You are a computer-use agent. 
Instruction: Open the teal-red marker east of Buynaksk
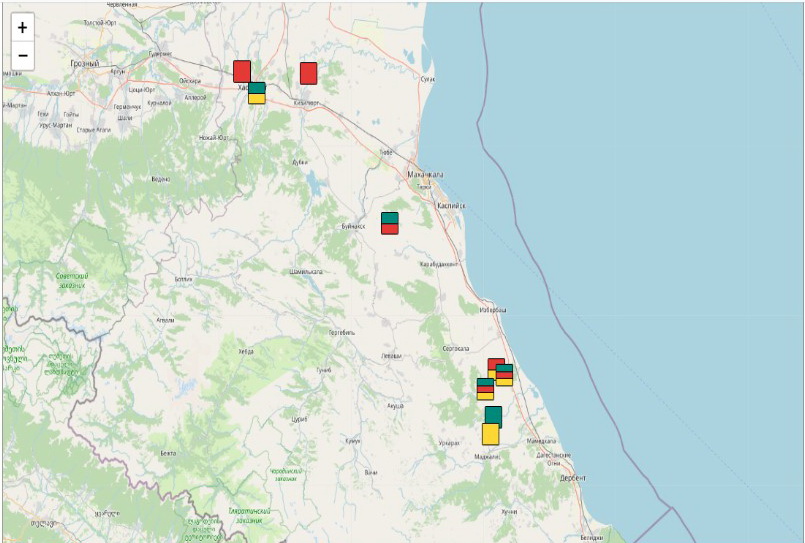point(390,223)
